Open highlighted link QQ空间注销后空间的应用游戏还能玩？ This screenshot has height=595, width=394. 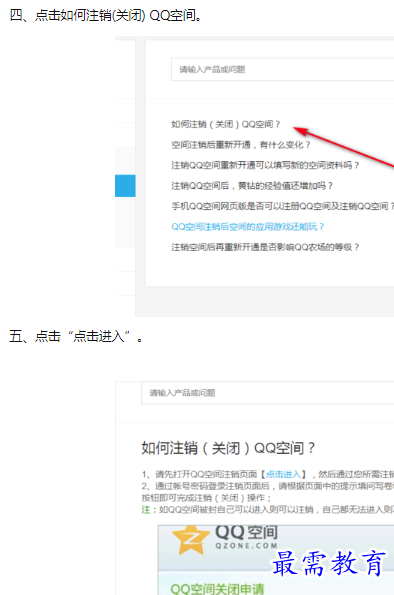coord(247,227)
